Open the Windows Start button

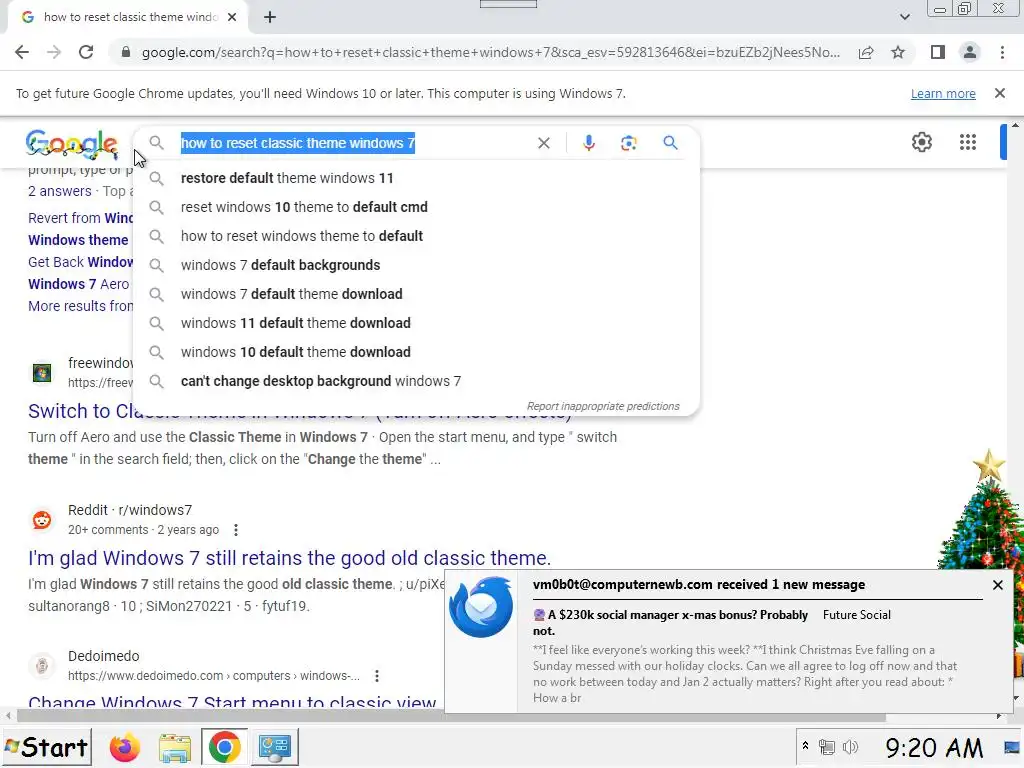(47, 747)
